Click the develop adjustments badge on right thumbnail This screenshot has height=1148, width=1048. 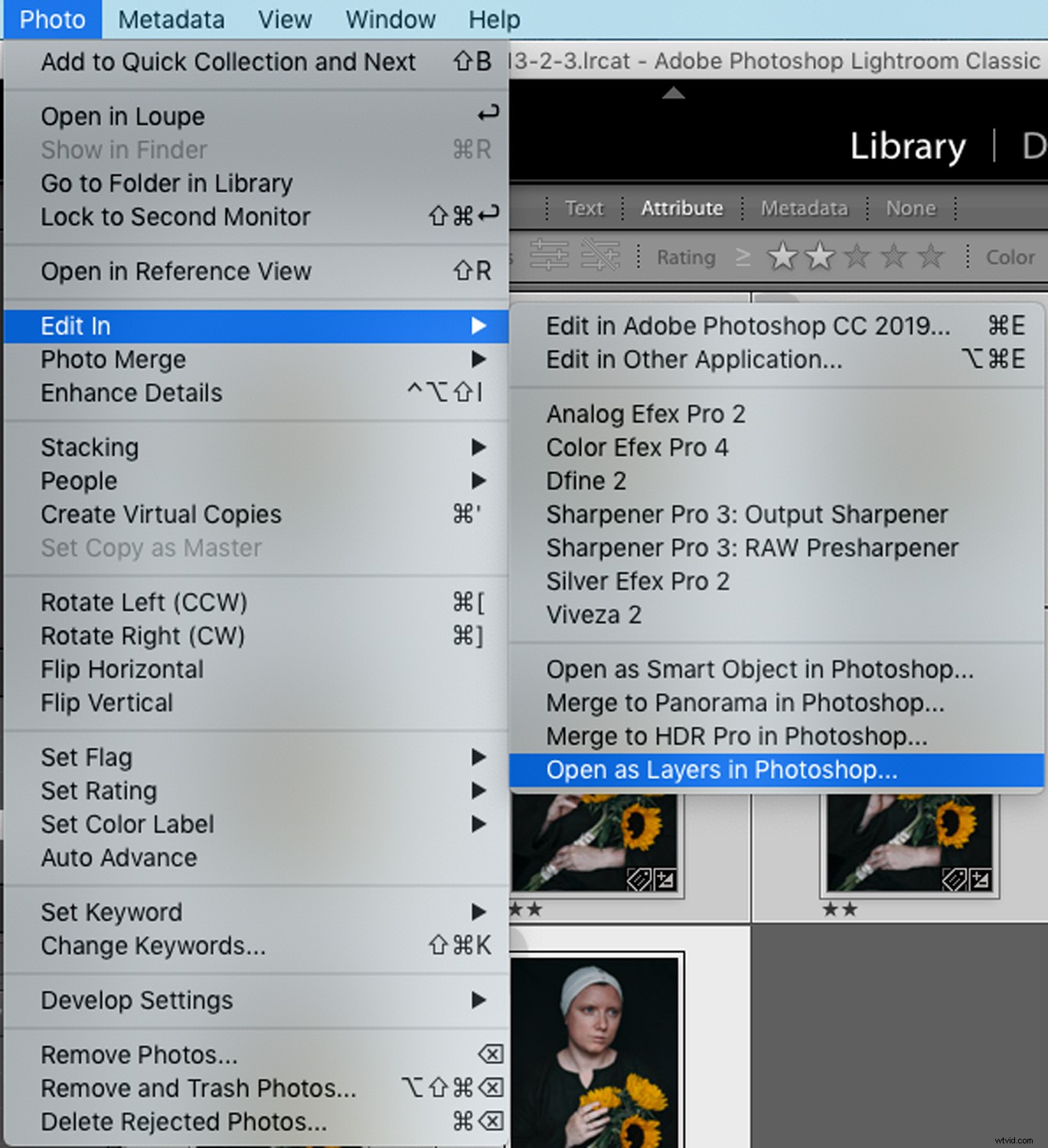981,880
